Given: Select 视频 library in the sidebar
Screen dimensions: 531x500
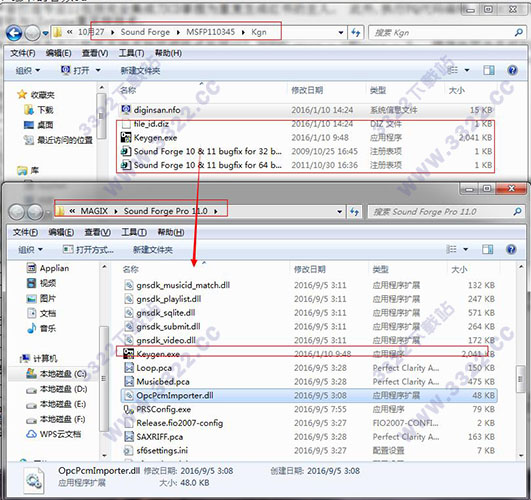Looking at the screenshot, I should click(42, 283).
